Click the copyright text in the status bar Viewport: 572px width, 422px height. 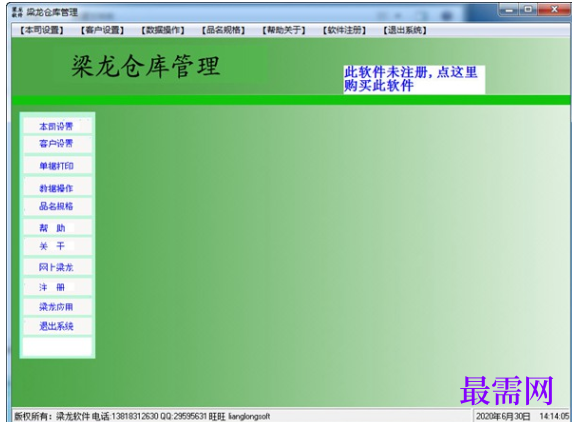point(142,416)
